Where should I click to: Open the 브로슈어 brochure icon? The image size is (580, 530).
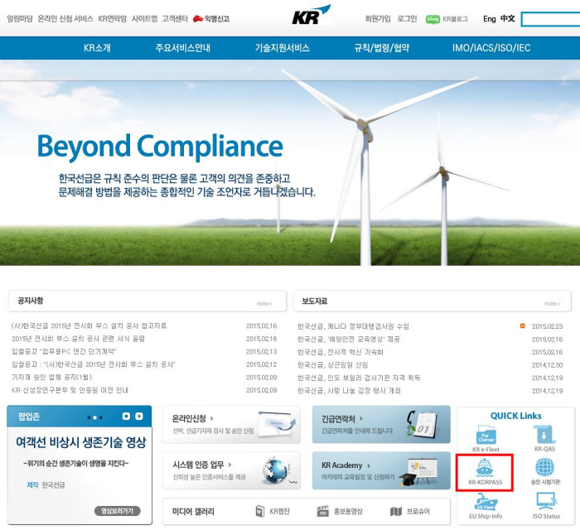(x=396, y=512)
